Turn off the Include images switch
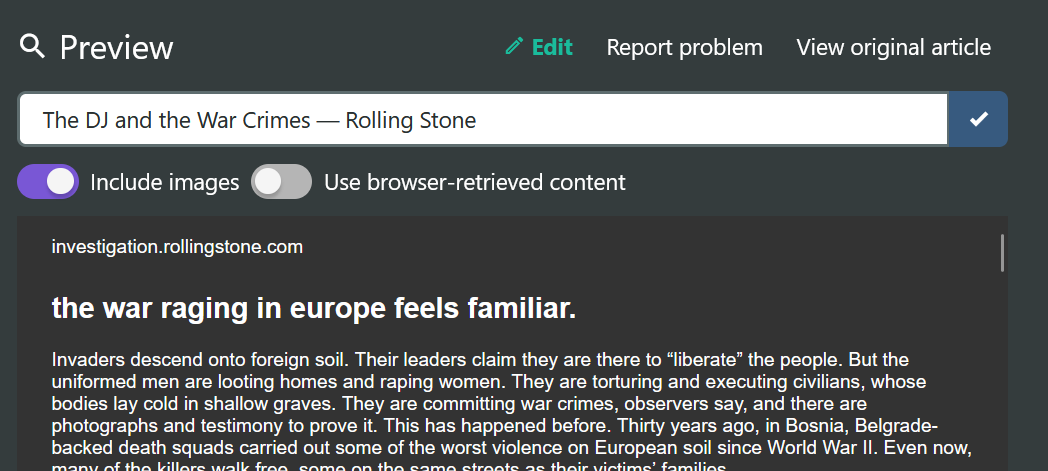 tap(48, 182)
